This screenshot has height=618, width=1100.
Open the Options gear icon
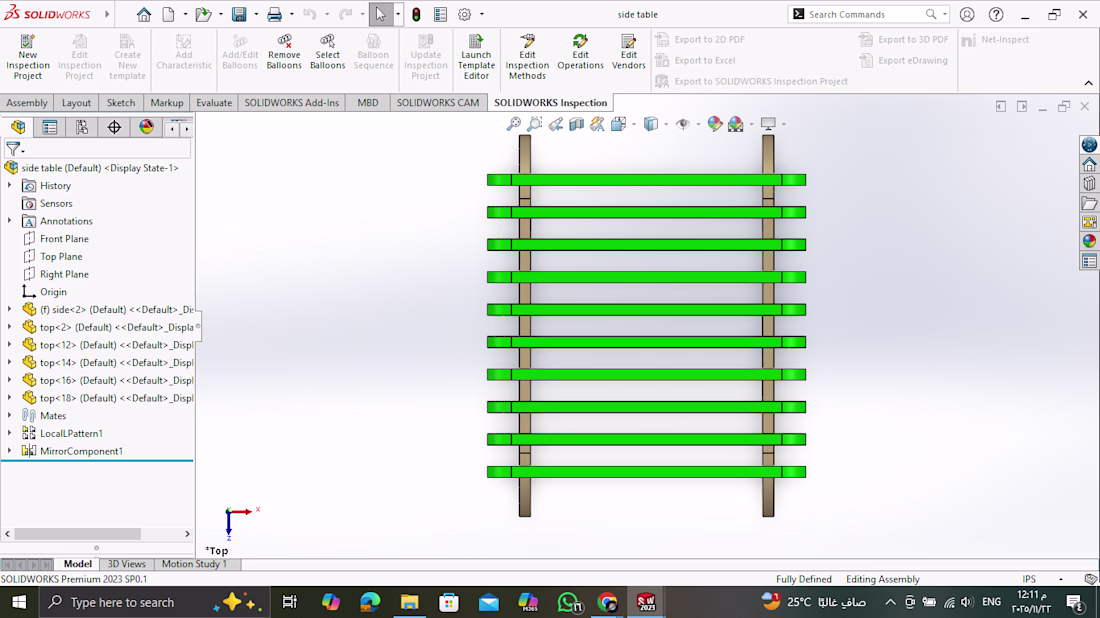tap(464, 14)
